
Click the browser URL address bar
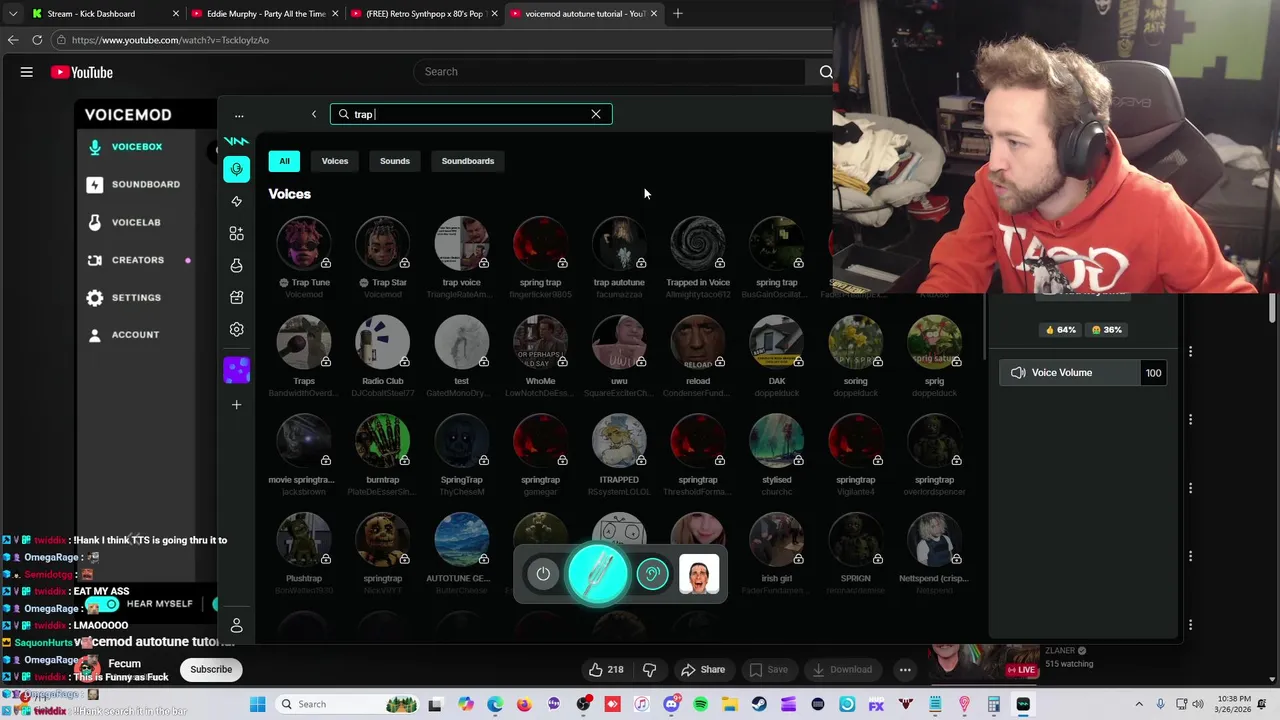[443, 40]
